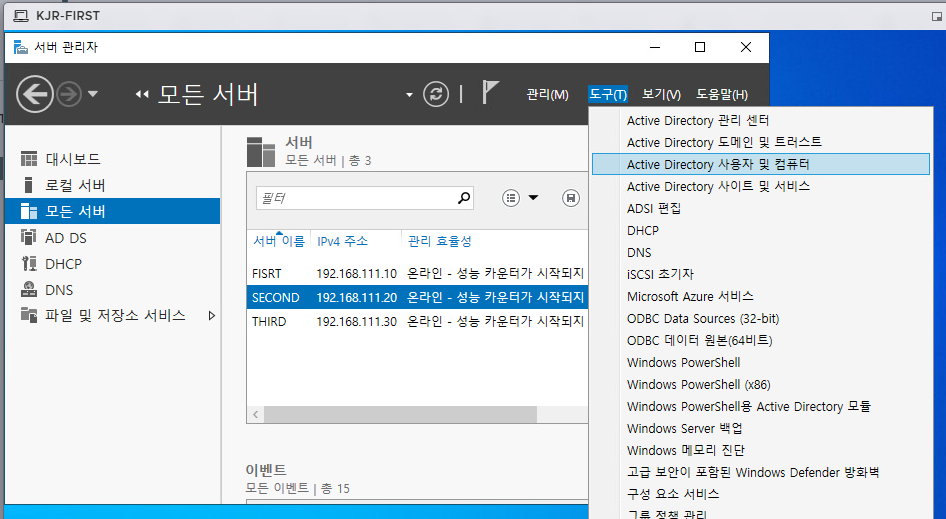Screen dimensions: 946x519
Task: Select the SECOND server row
Action: pos(417,298)
